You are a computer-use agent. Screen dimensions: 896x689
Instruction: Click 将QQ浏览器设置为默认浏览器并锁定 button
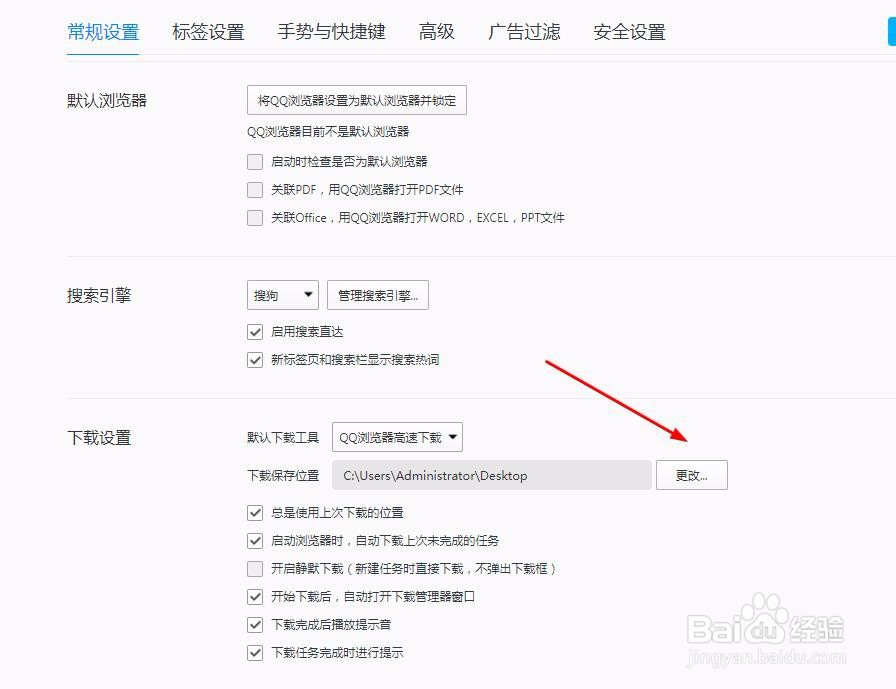click(357, 100)
